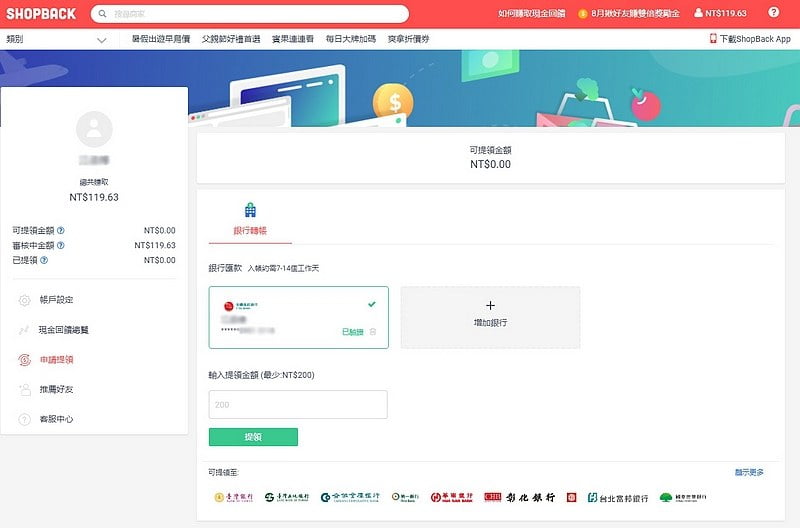Click the trash icon on bank card
Screen dimensions: 800x528
point(373,332)
